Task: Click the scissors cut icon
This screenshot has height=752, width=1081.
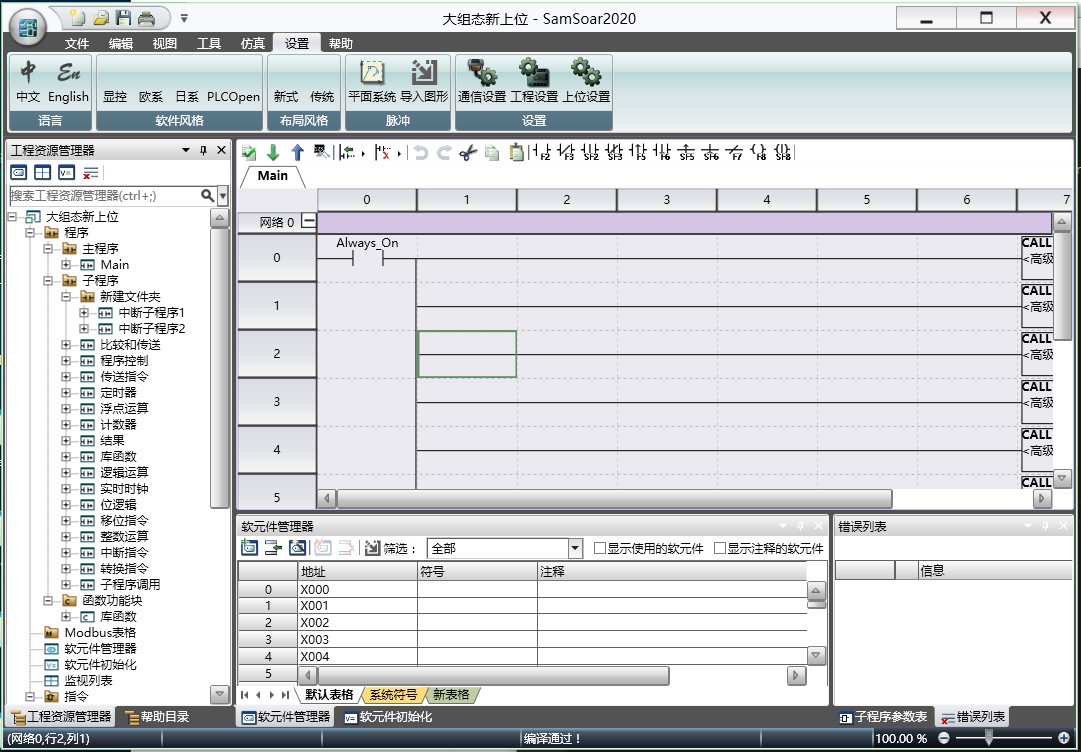Action: pyautogui.click(x=468, y=153)
